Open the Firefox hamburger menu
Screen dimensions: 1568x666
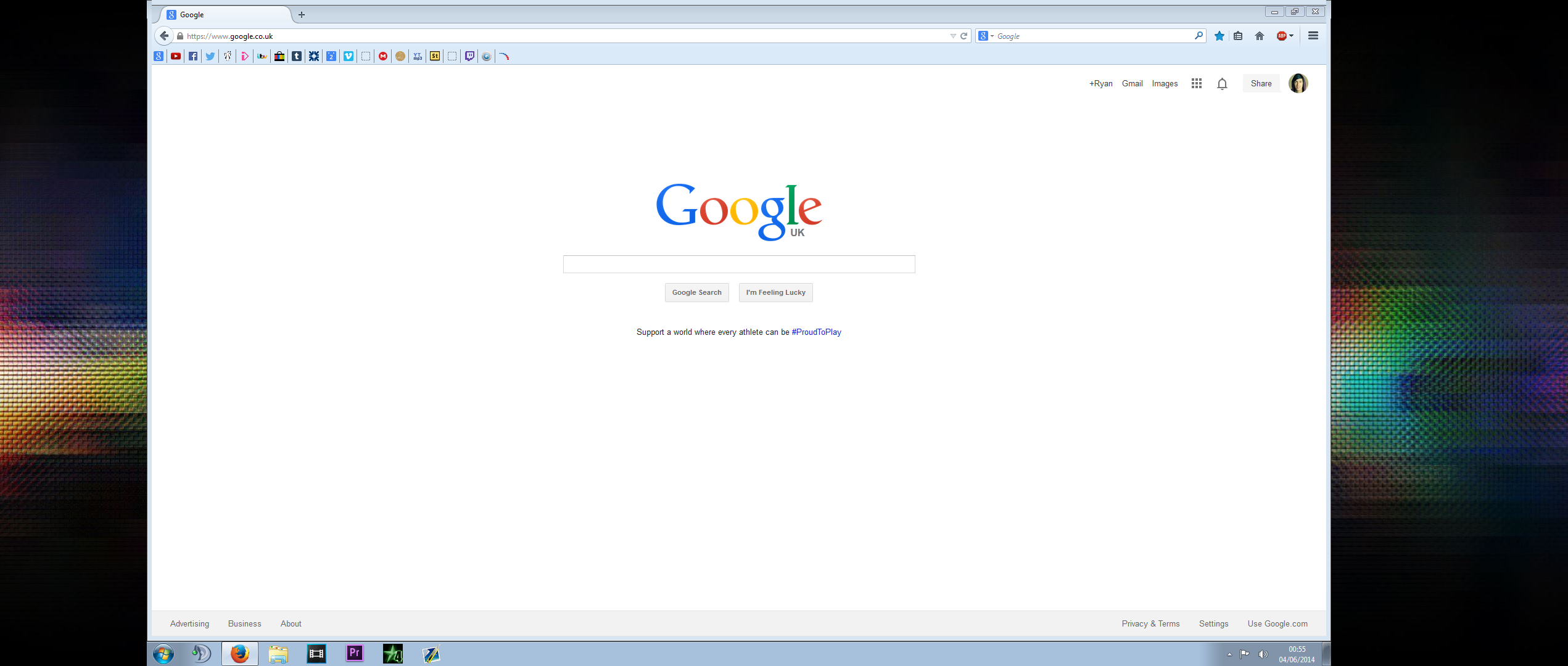(x=1313, y=36)
